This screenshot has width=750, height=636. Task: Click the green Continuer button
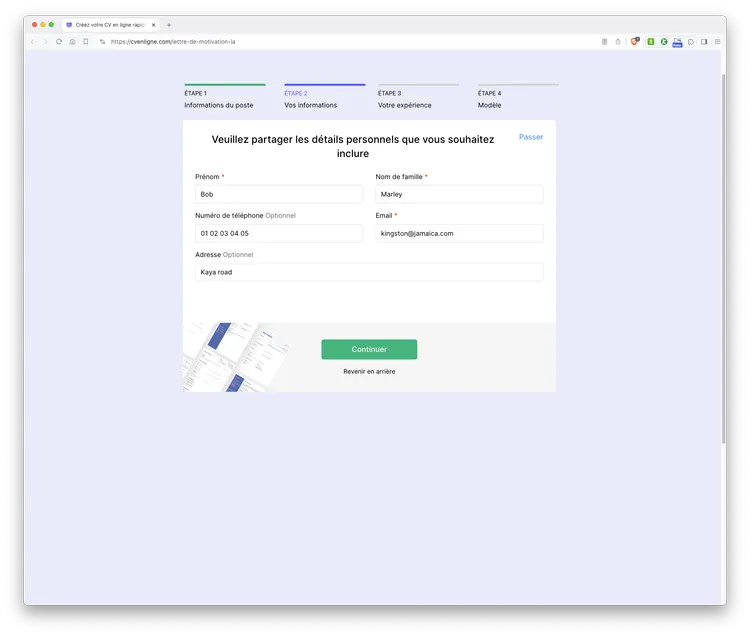pos(369,349)
